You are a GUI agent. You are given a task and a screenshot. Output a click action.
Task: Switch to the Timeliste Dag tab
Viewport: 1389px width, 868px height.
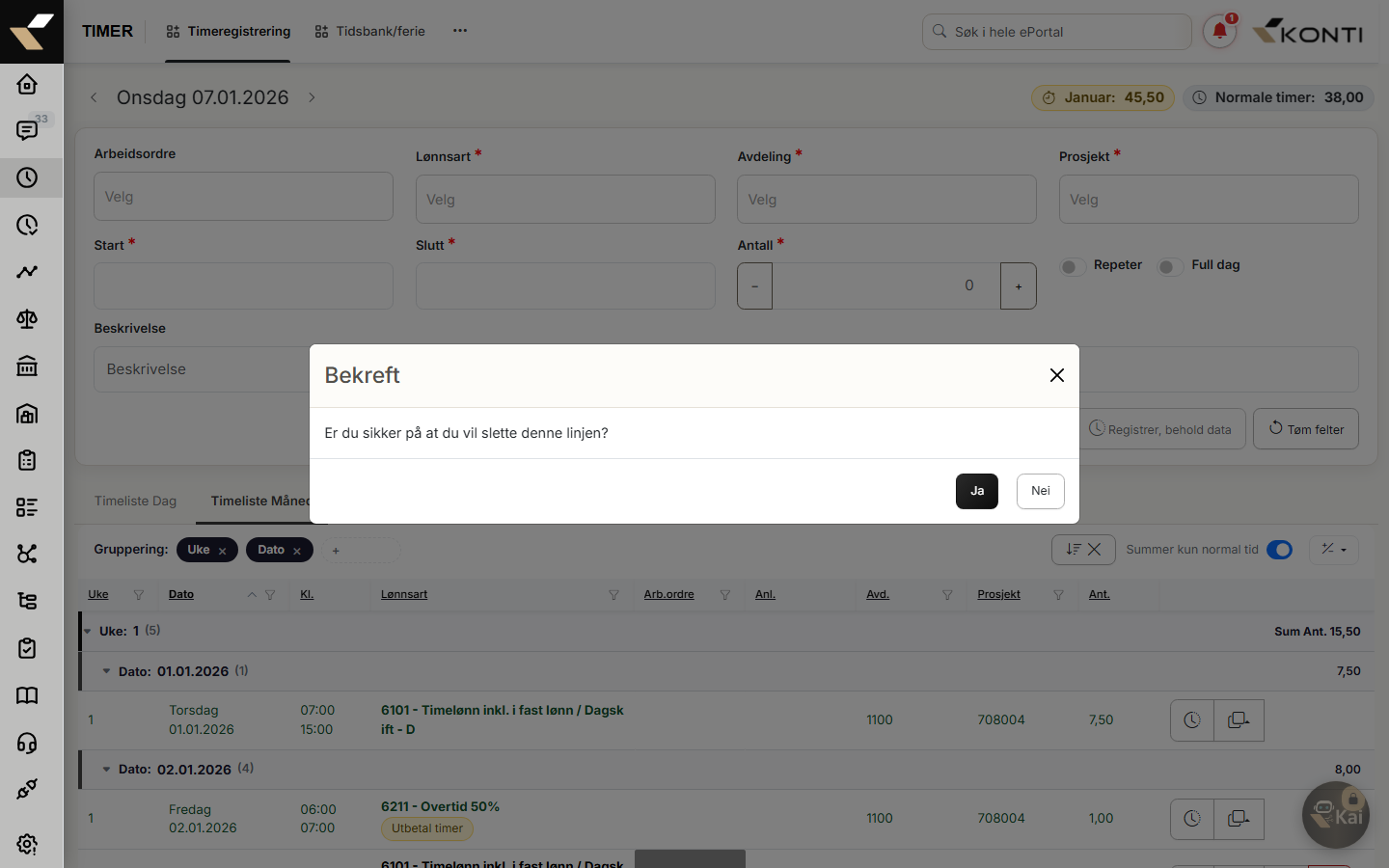135,501
